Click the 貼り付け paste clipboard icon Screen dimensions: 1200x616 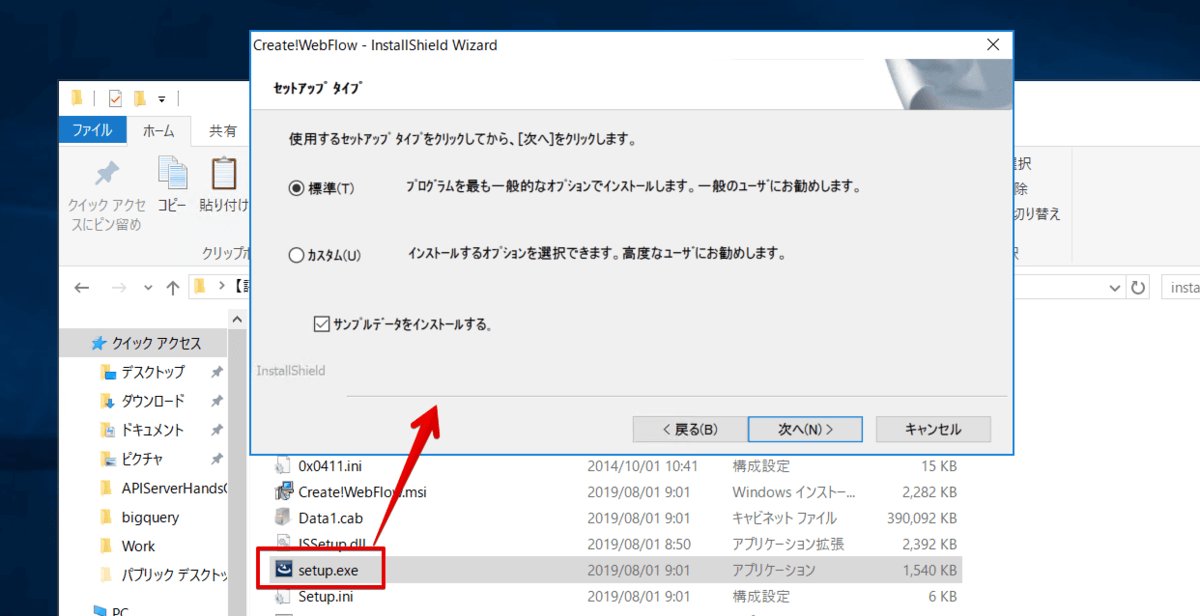click(223, 173)
